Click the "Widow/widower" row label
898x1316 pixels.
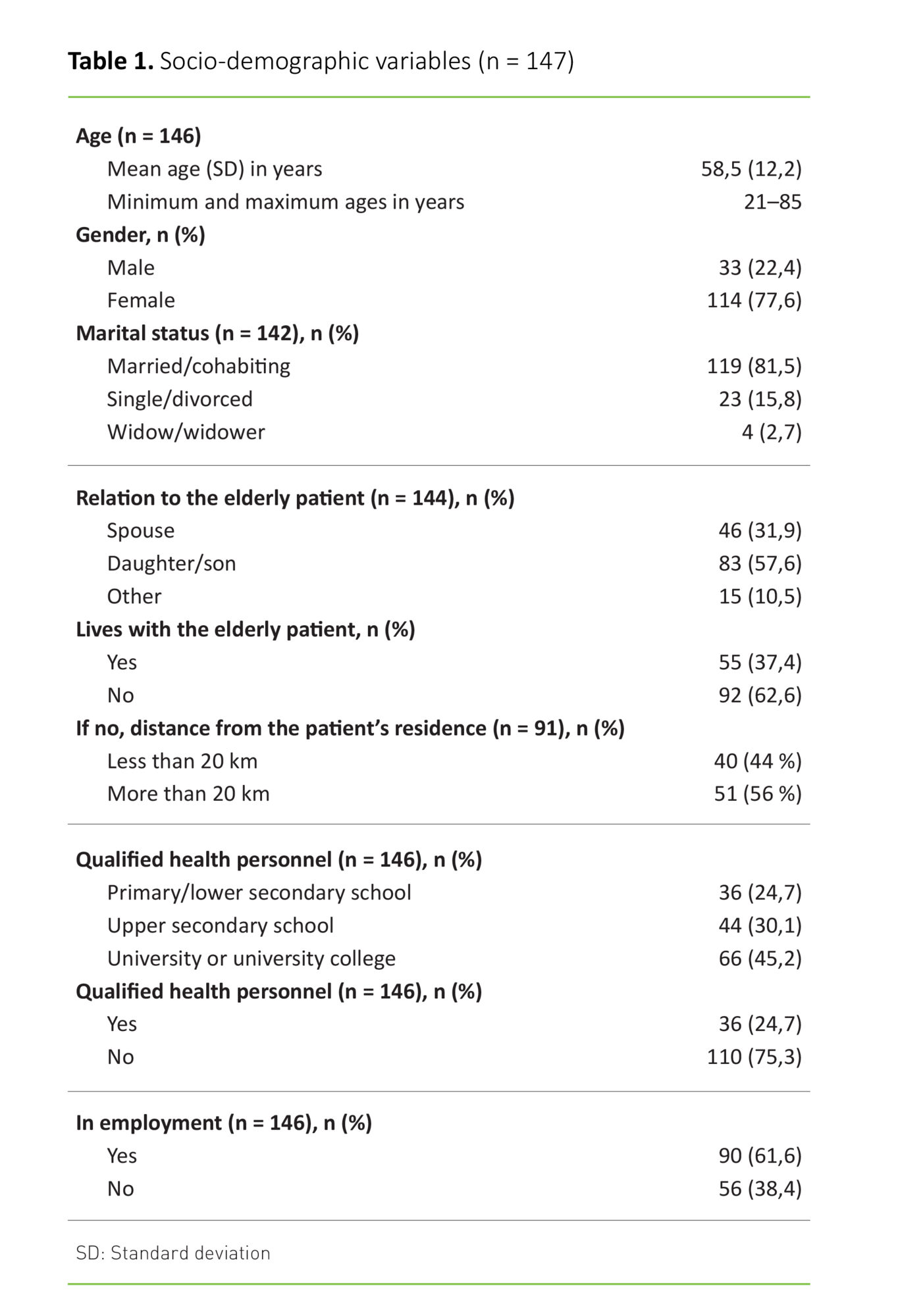(x=186, y=432)
